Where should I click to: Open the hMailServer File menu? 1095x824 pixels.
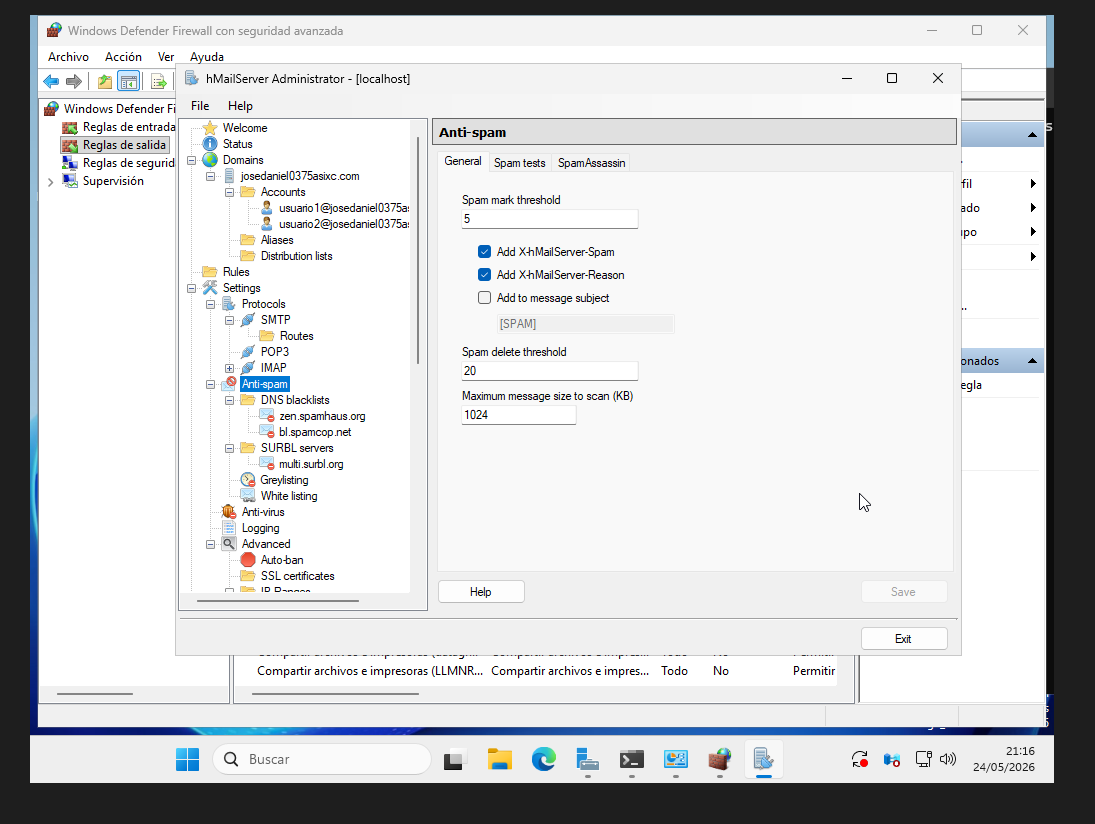(x=200, y=105)
